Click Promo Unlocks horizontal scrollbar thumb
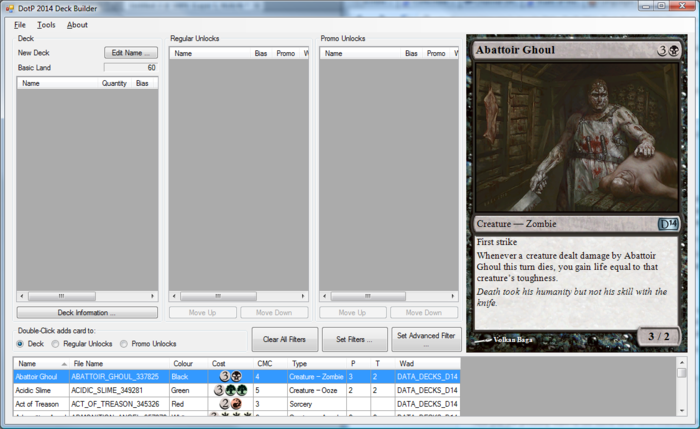The height and width of the screenshot is (429, 700). pyautogui.click(x=368, y=296)
